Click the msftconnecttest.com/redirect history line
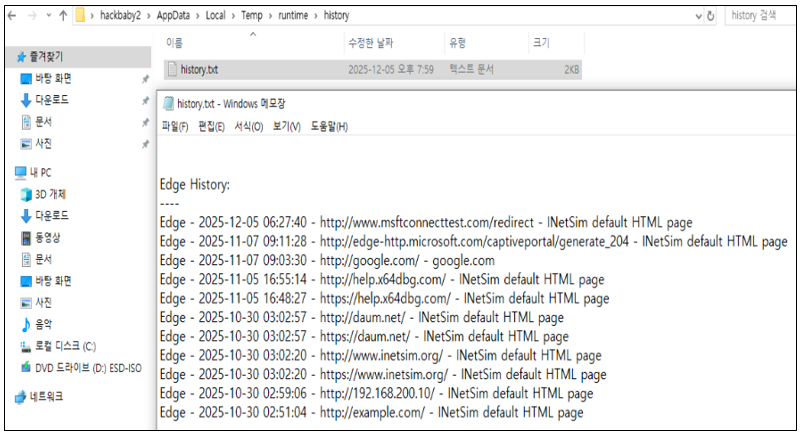This screenshot has width=805, height=437. tap(426, 222)
